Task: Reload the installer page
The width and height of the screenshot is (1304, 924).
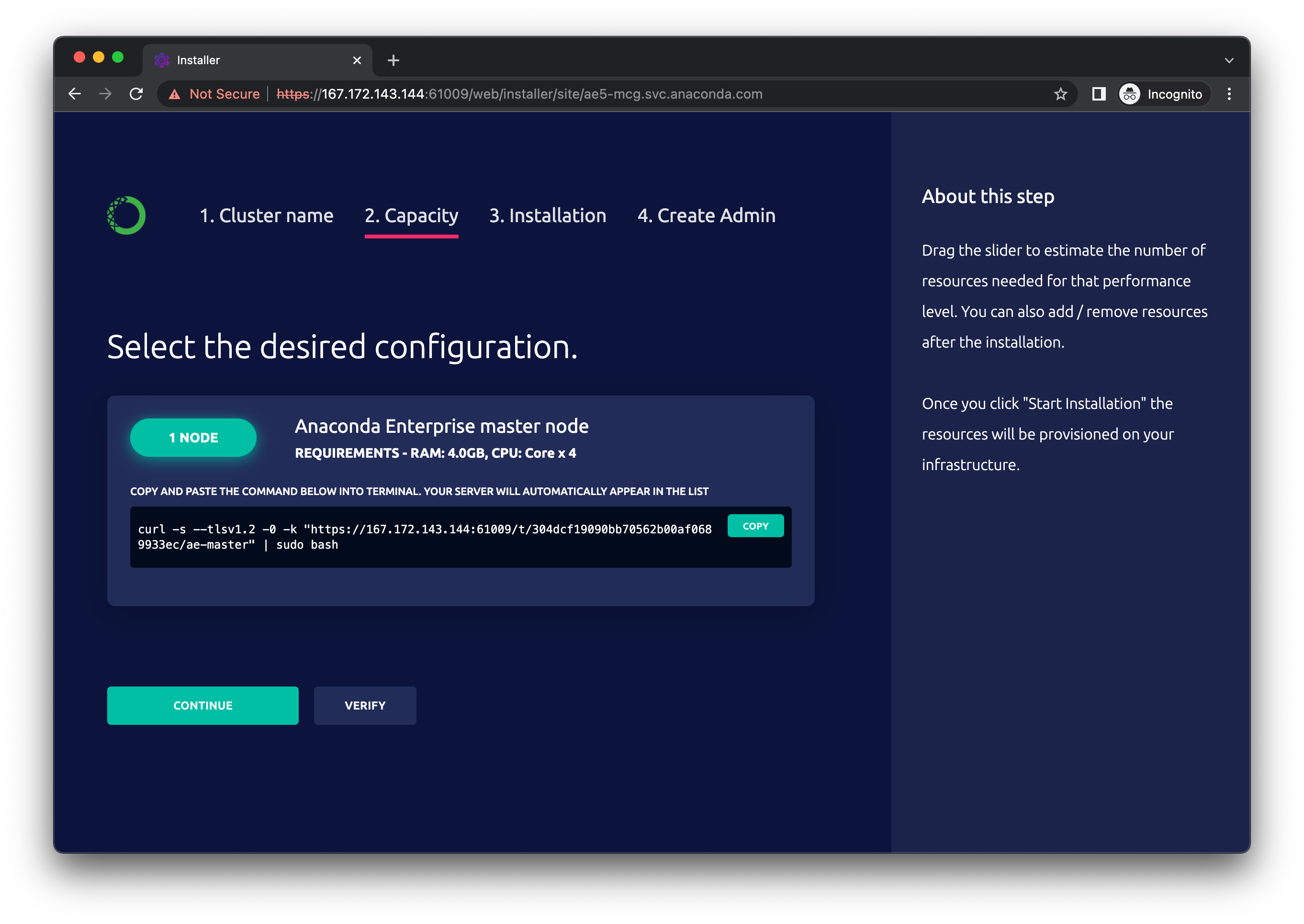Action: pos(136,94)
